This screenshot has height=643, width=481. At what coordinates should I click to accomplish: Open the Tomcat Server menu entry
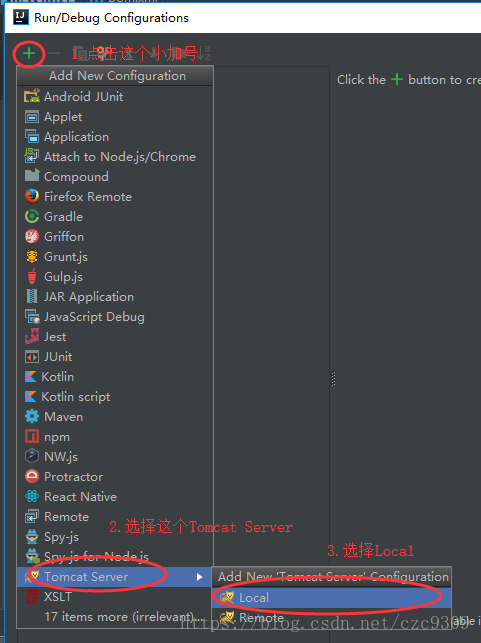tap(115, 577)
